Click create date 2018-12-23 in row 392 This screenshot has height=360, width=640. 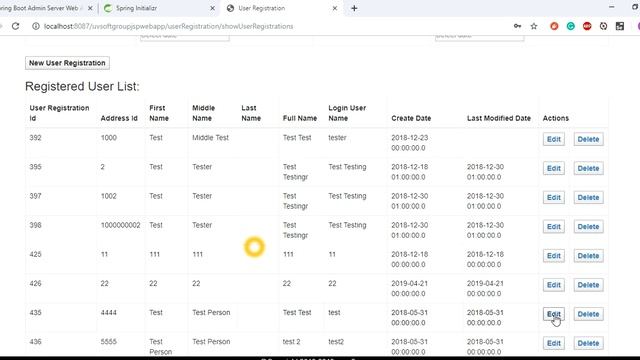(409, 143)
